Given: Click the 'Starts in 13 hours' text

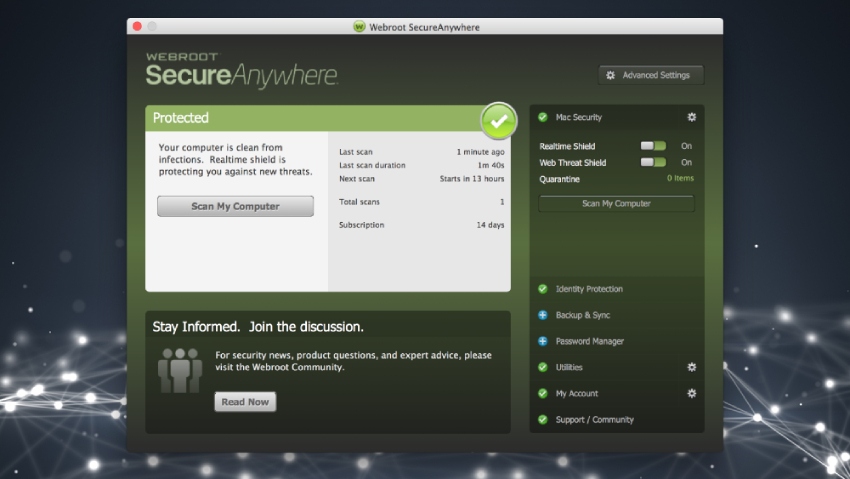Looking at the screenshot, I should tap(472, 179).
